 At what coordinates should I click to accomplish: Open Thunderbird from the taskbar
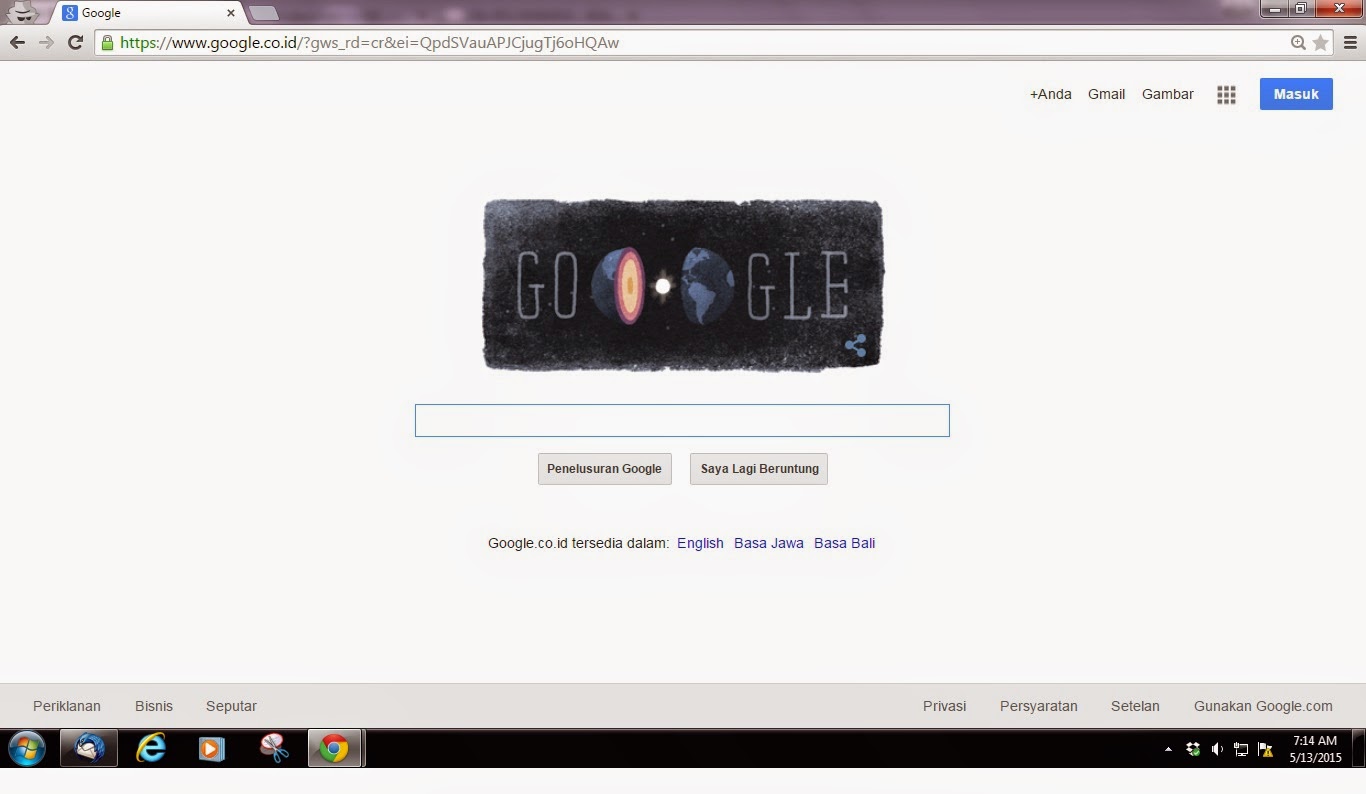[89, 748]
